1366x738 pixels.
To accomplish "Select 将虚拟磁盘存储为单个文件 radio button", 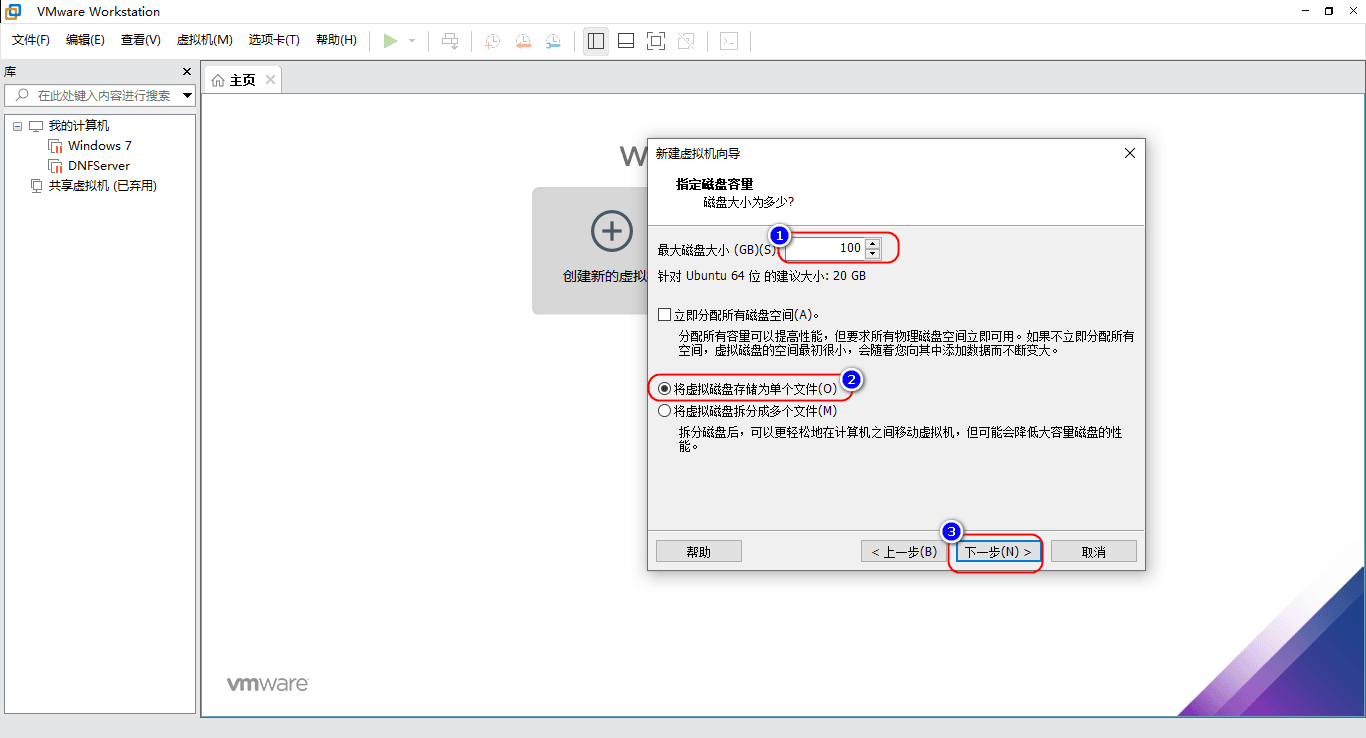I will (x=665, y=388).
